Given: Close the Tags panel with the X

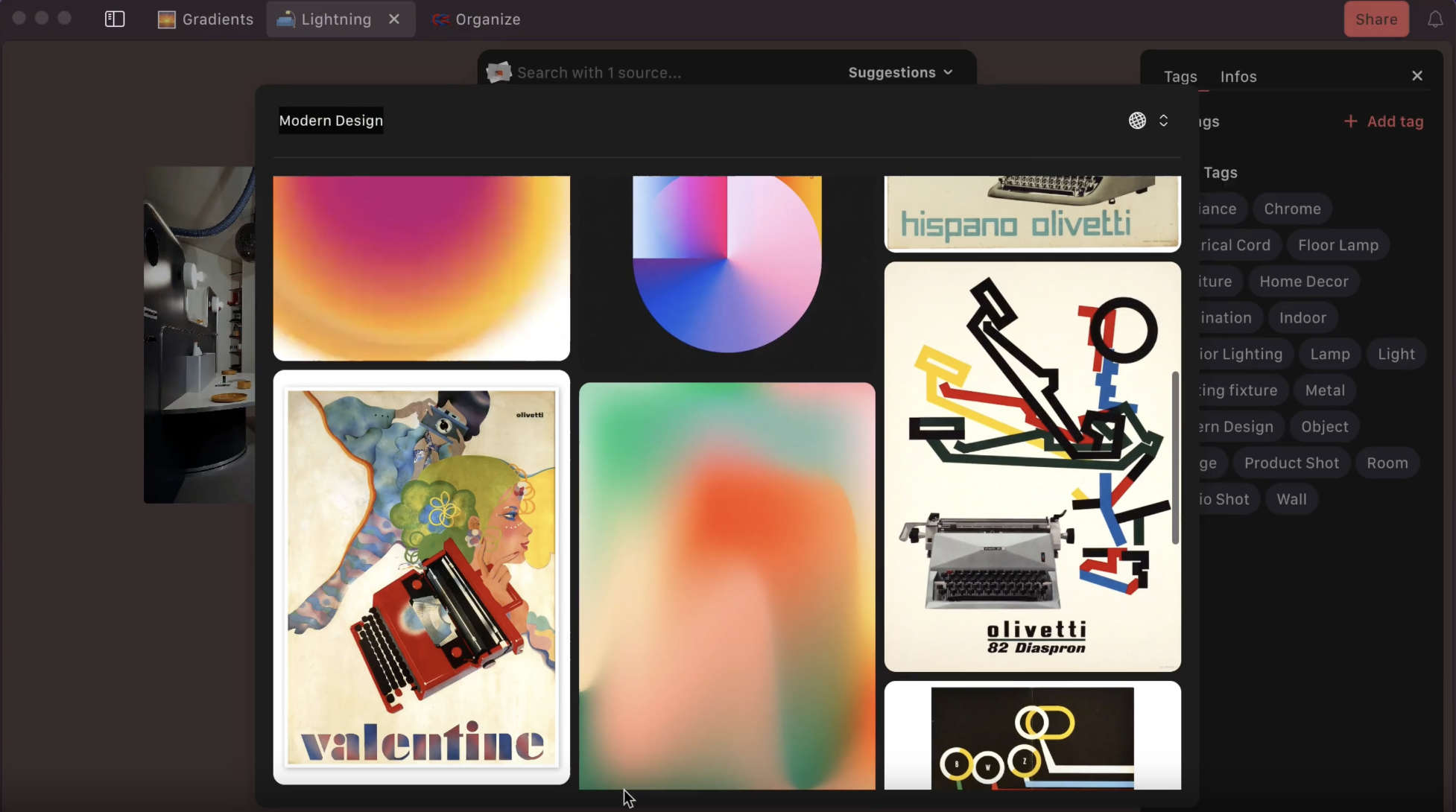Looking at the screenshot, I should click(1417, 75).
